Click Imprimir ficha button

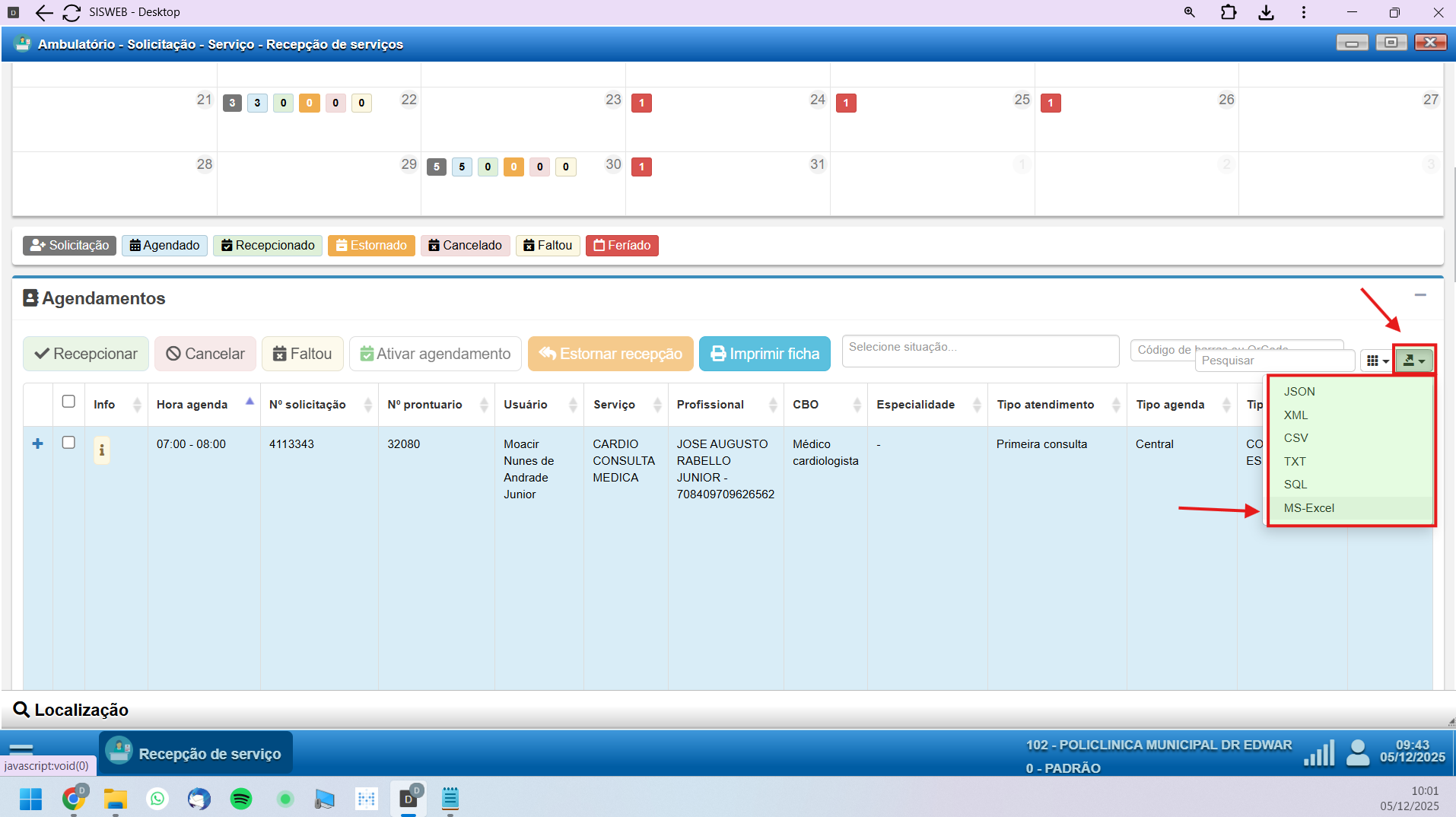coord(765,354)
